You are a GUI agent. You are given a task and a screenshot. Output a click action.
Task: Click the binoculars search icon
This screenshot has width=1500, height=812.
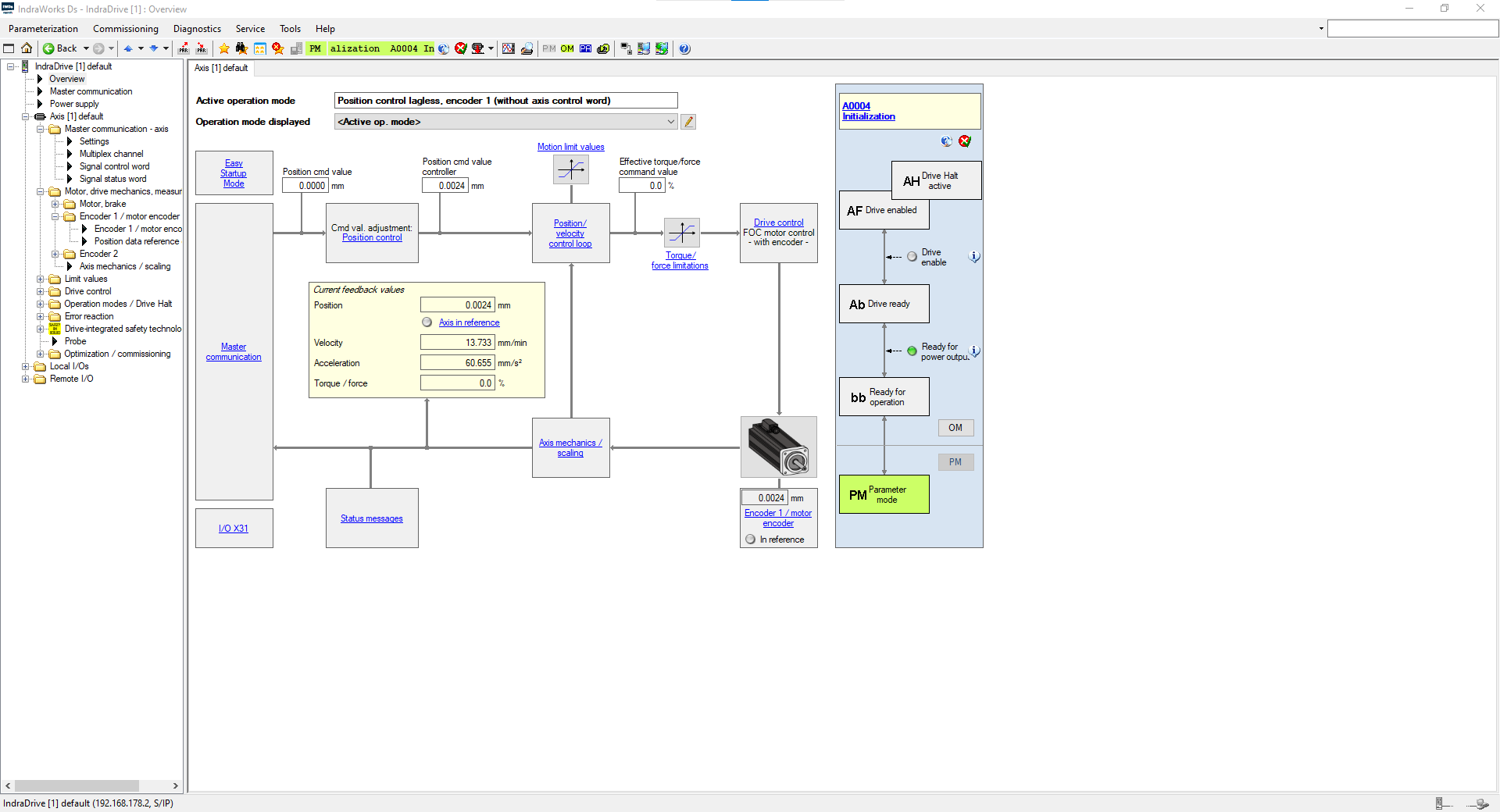click(x=242, y=48)
